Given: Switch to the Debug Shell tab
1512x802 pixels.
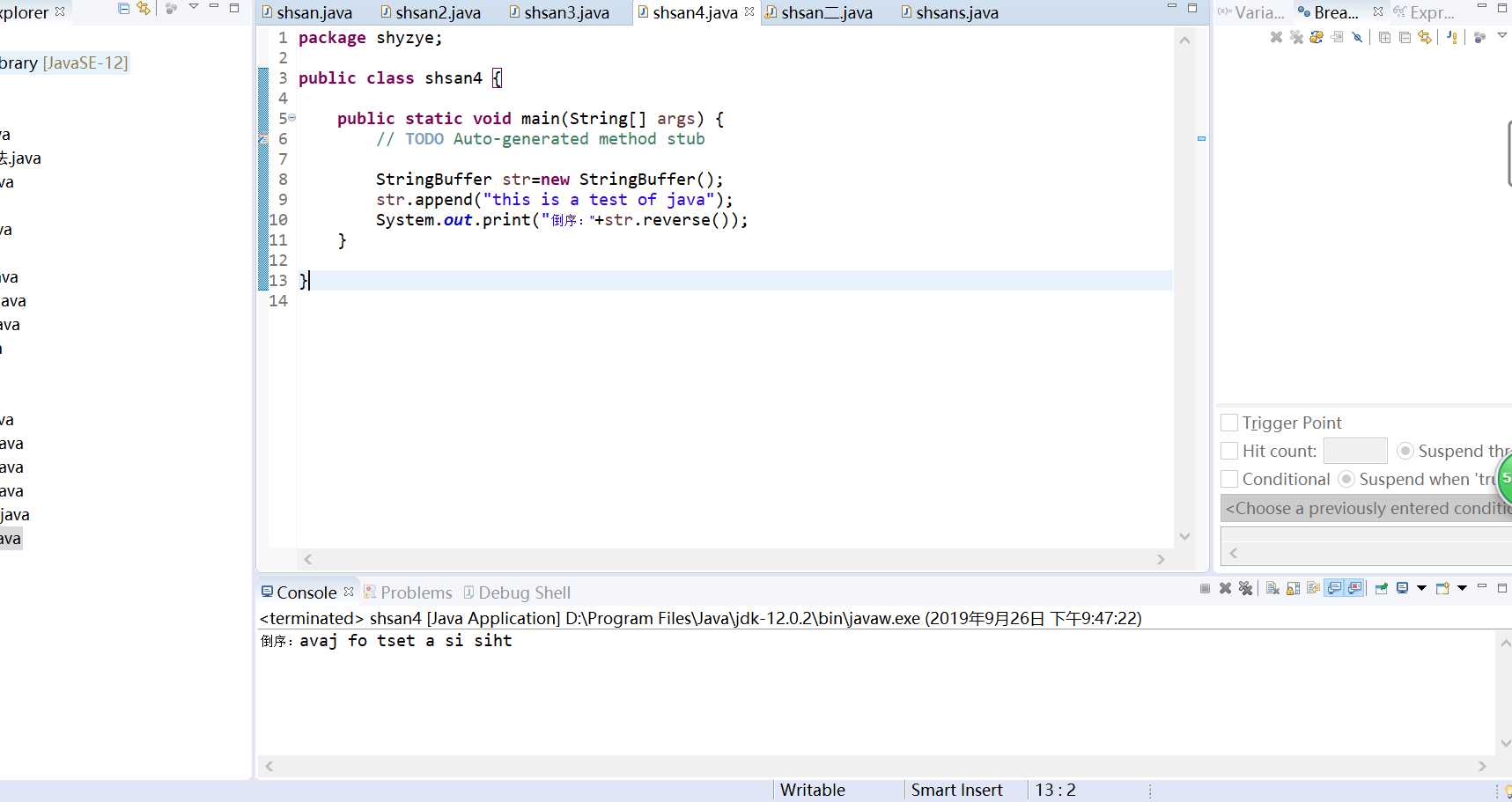Looking at the screenshot, I should point(517,592).
